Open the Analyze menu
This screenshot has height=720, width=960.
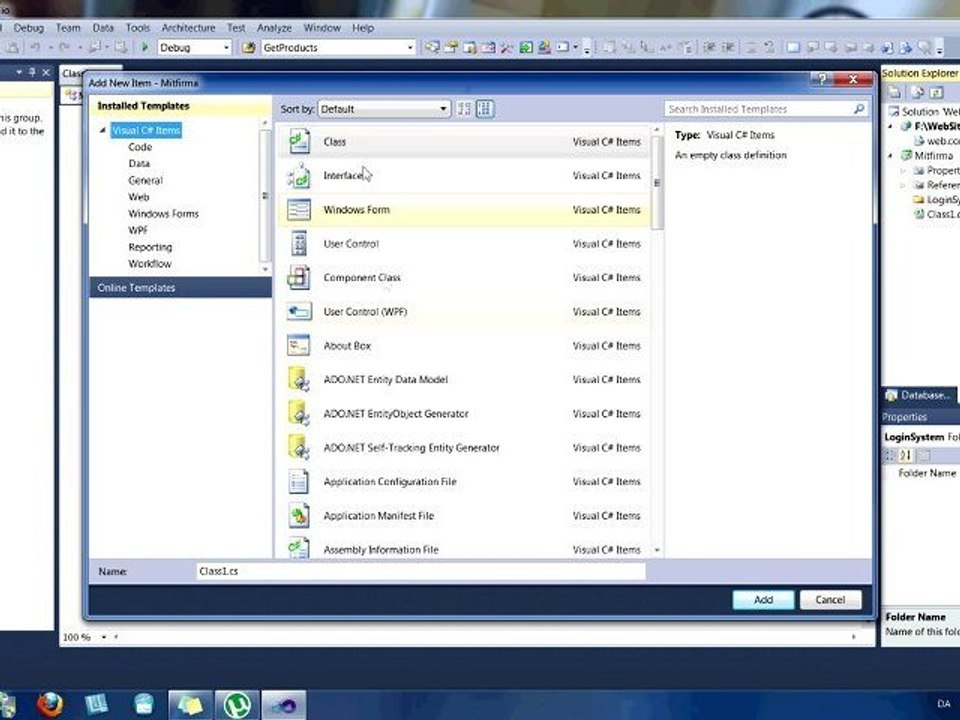coord(274,28)
